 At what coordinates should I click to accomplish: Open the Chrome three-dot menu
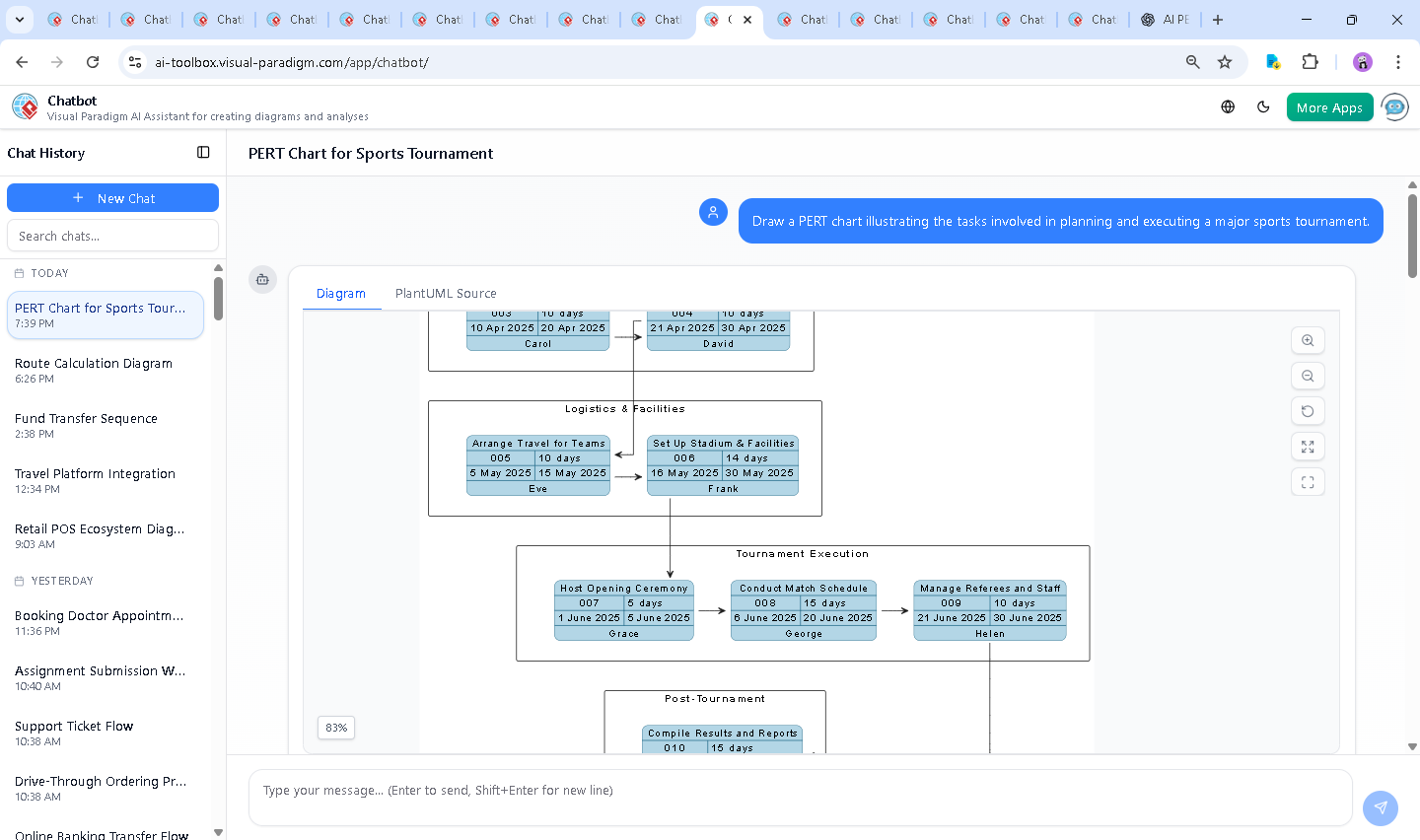(x=1397, y=62)
